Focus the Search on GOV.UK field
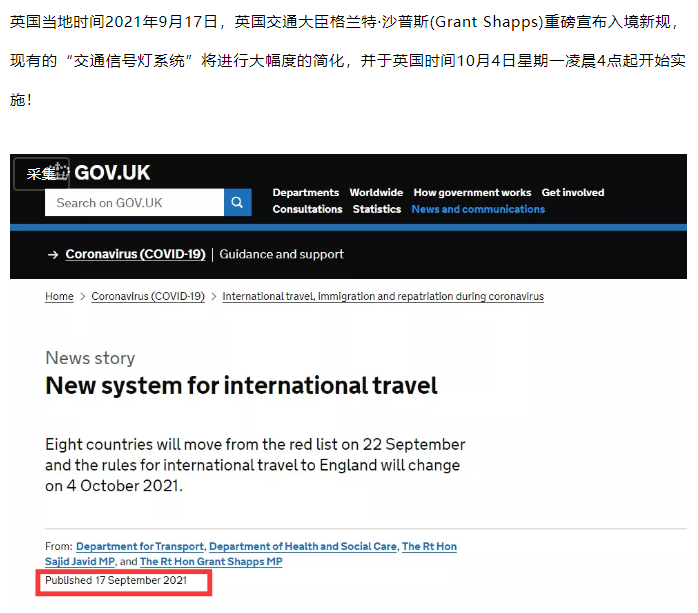 tap(134, 203)
